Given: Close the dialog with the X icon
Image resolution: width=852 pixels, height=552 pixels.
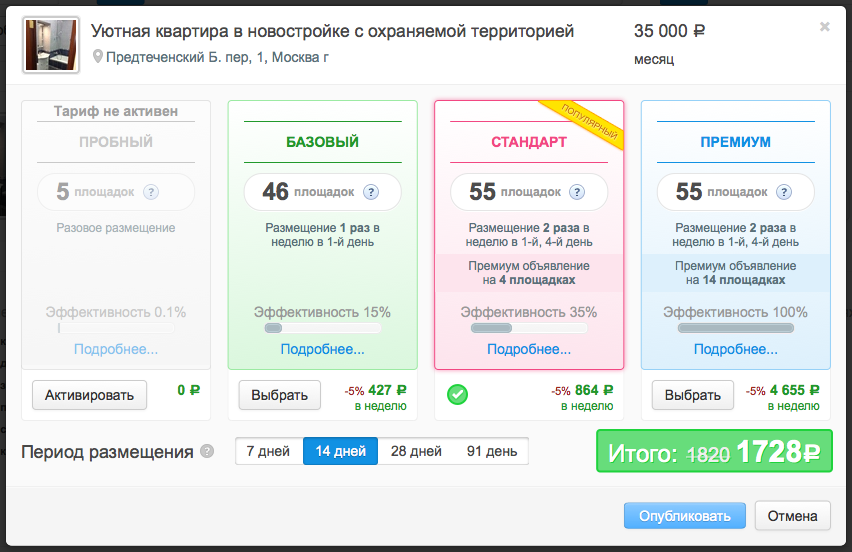Looking at the screenshot, I should [824, 27].
